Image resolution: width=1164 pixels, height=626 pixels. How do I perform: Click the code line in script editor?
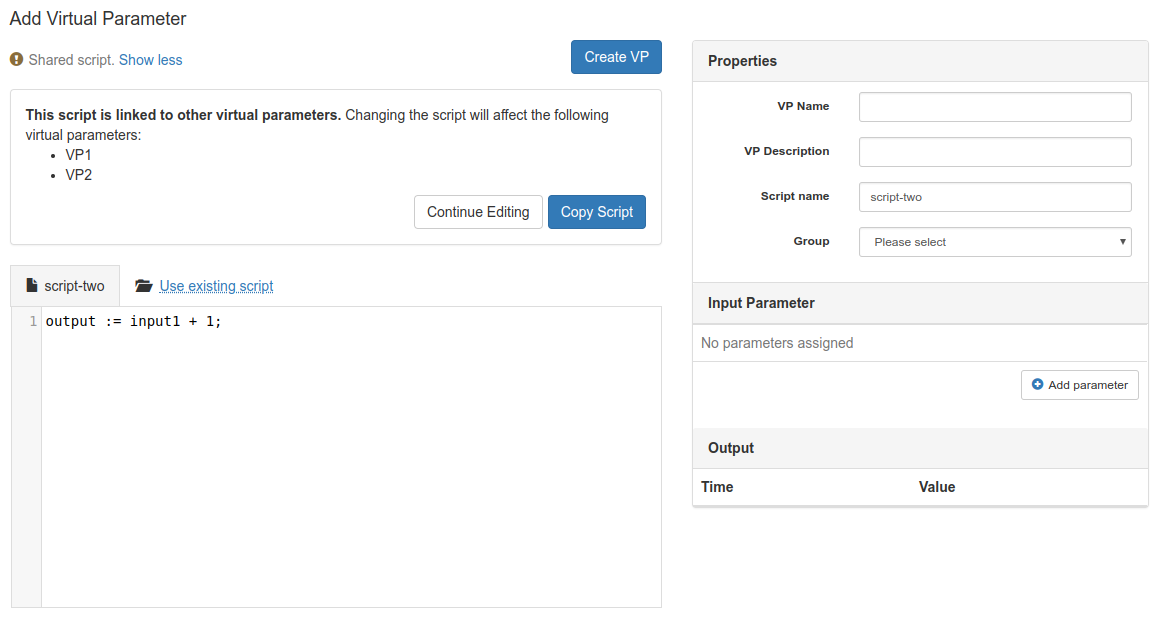pyautogui.click(x=133, y=322)
